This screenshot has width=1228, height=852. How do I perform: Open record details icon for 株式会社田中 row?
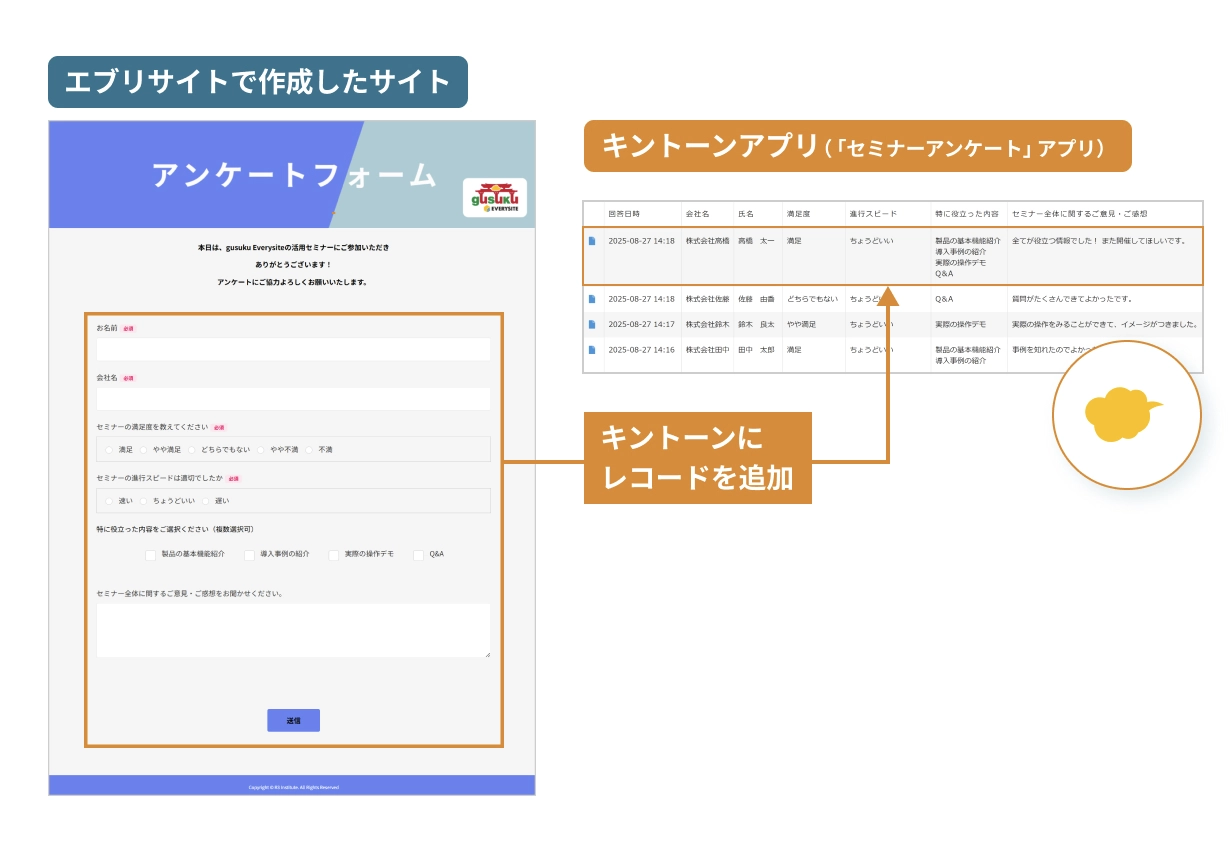[592, 350]
